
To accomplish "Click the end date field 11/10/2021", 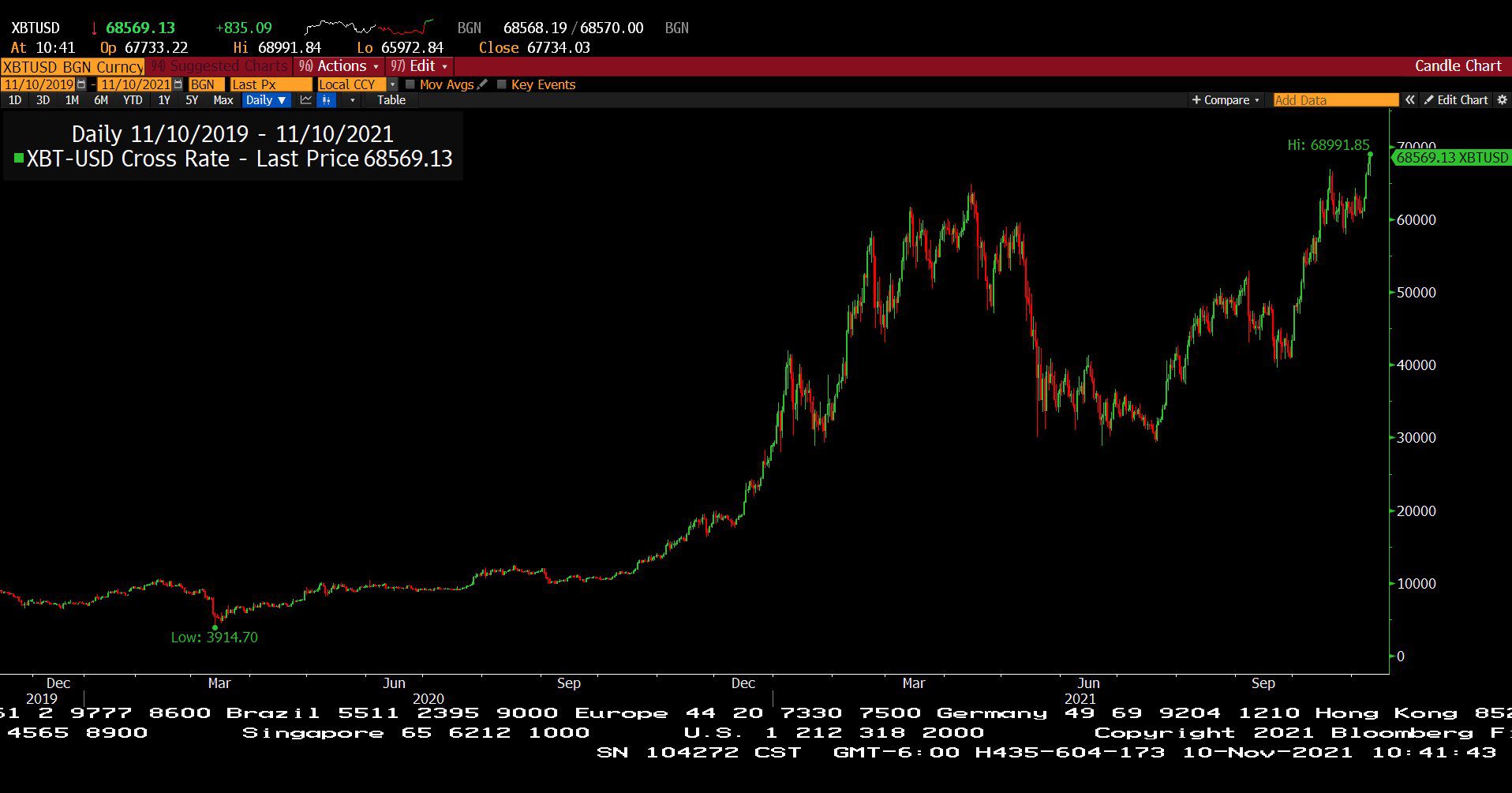I will [x=136, y=84].
